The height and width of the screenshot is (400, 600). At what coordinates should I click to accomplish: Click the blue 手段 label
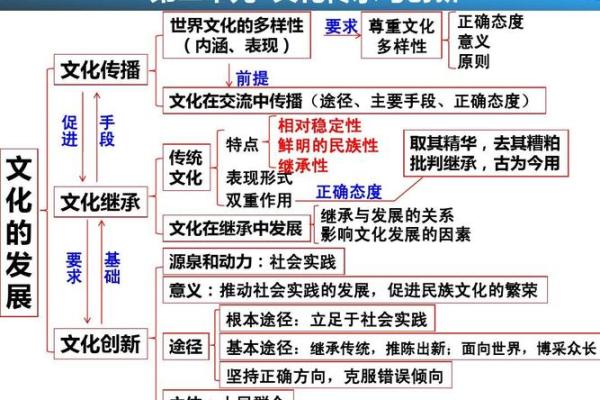107,131
